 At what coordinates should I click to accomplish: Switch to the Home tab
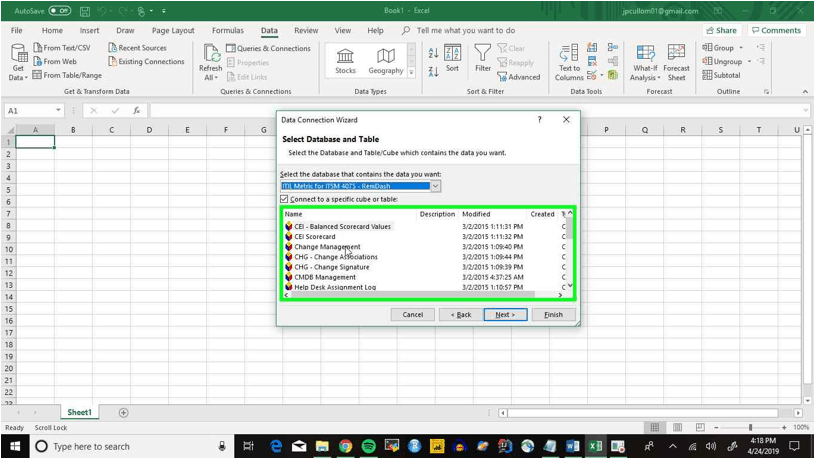tap(52, 30)
